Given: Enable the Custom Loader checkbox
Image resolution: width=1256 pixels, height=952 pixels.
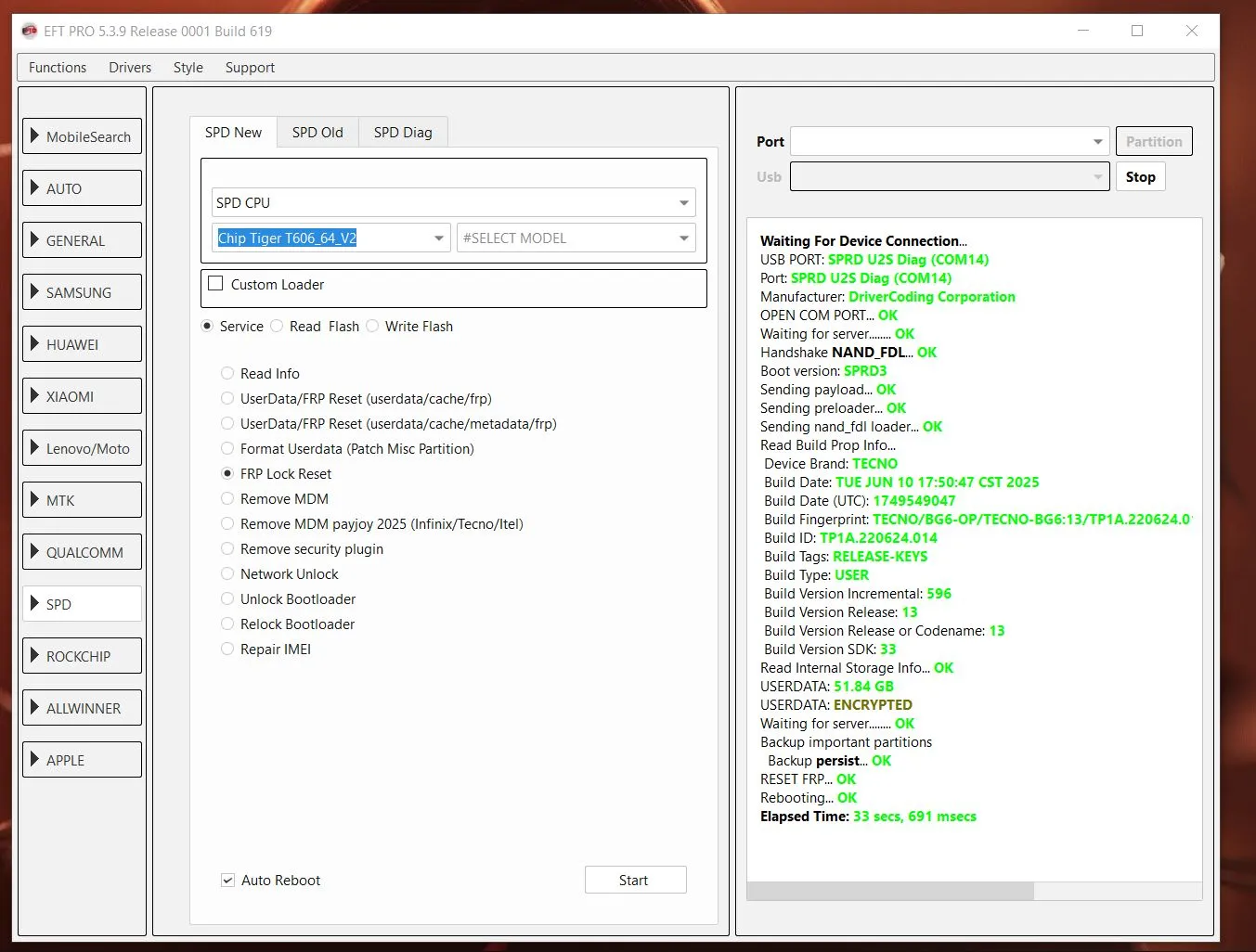Looking at the screenshot, I should pos(216,284).
